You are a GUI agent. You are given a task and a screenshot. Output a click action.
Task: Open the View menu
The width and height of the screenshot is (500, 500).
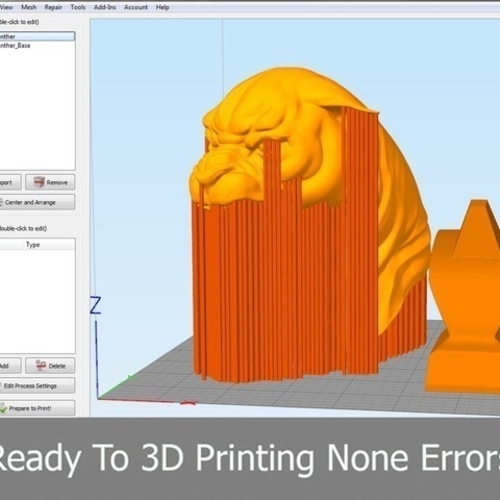tap(6, 7)
